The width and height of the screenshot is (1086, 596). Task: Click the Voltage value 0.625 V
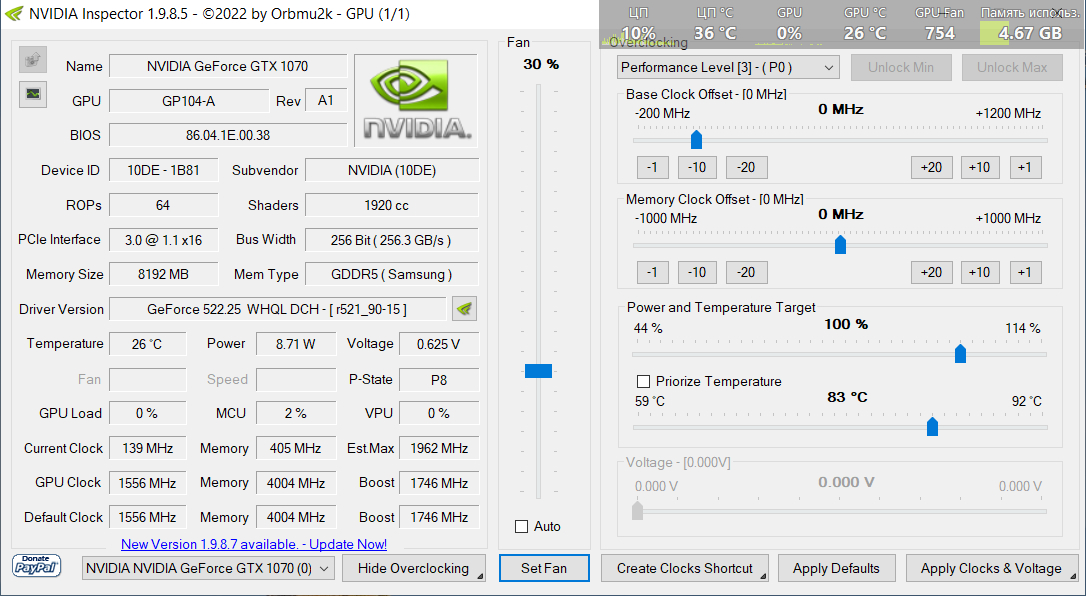[438, 344]
